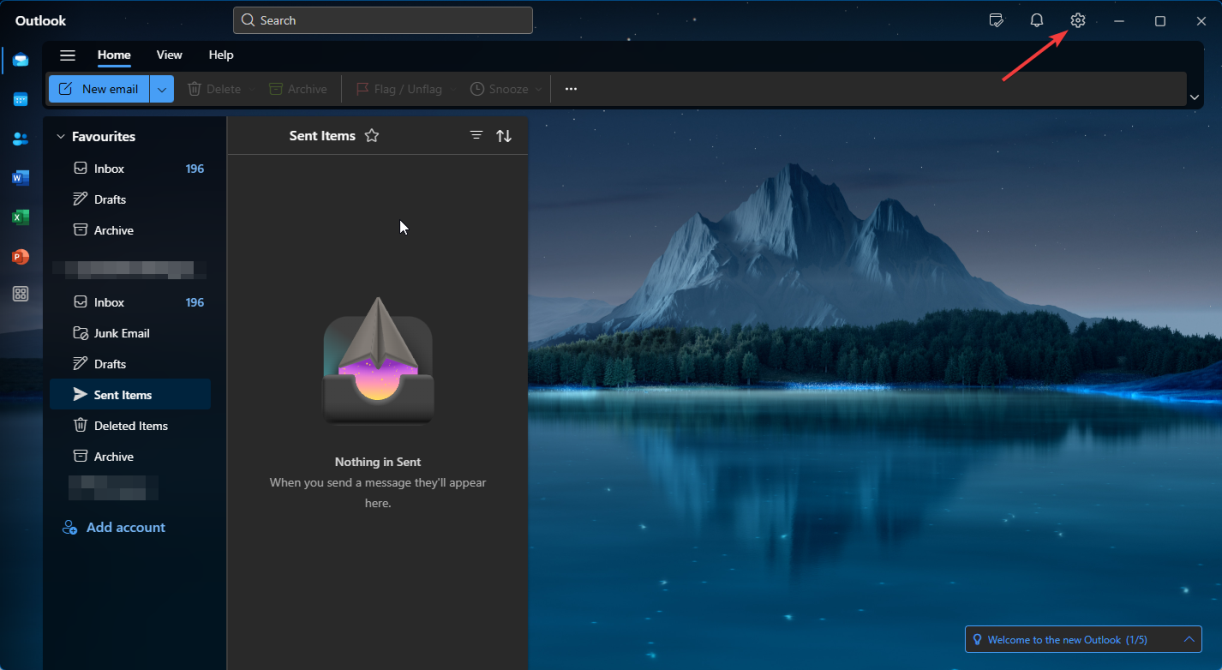
Task: Click the New email button
Action: (99, 89)
